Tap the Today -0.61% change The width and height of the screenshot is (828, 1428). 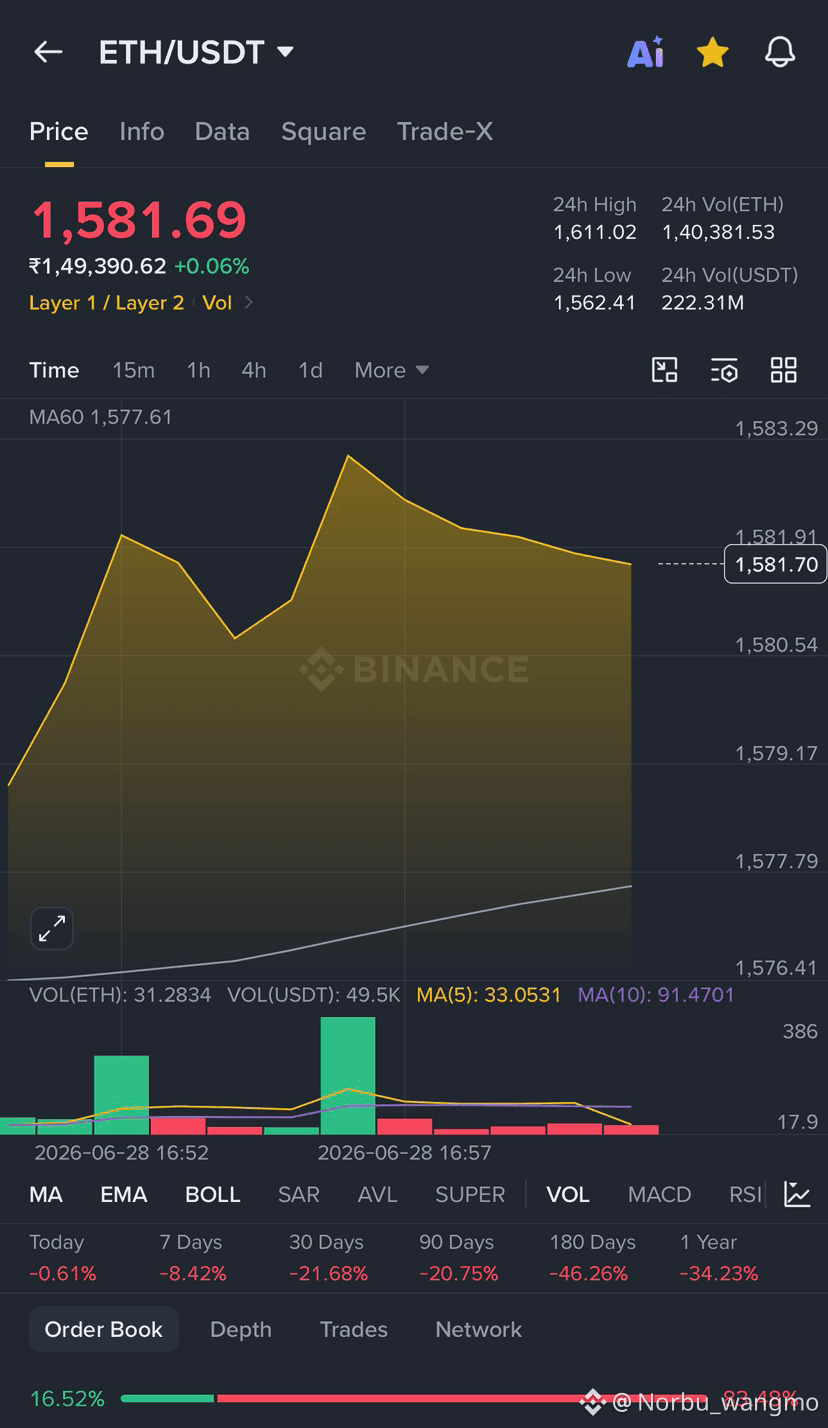[x=63, y=1274]
